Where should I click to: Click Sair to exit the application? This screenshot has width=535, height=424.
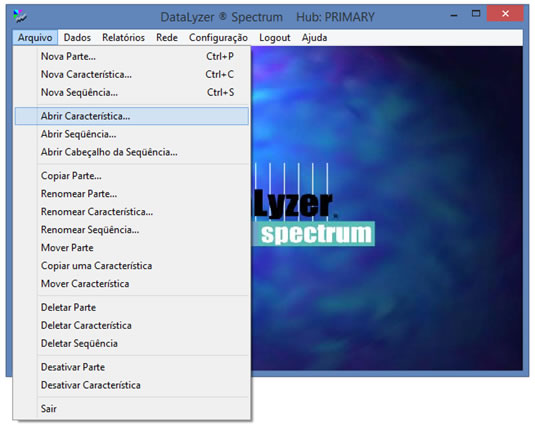point(132,409)
